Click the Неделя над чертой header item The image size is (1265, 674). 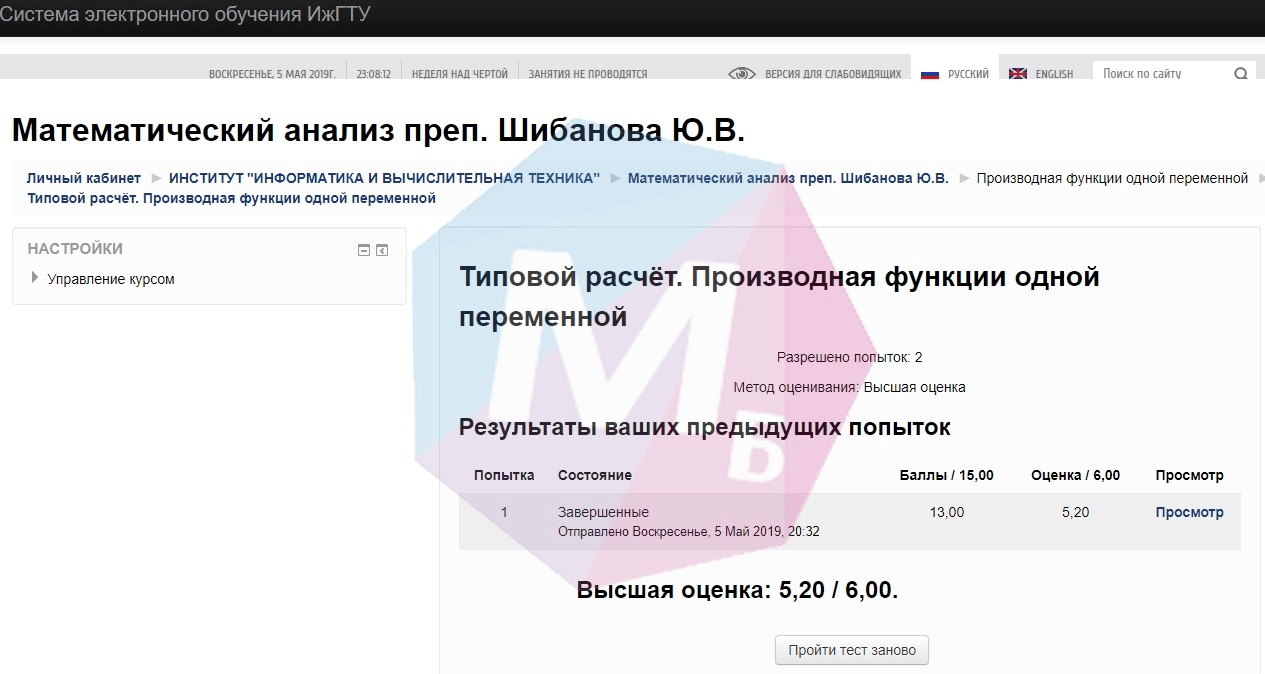point(459,74)
